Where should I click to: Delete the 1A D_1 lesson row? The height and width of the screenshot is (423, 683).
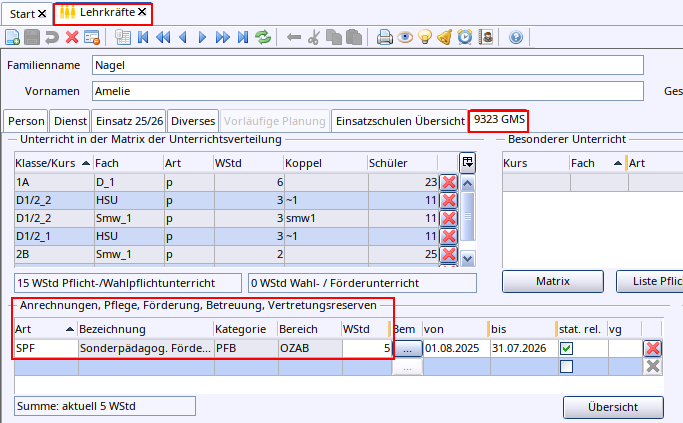click(449, 182)
